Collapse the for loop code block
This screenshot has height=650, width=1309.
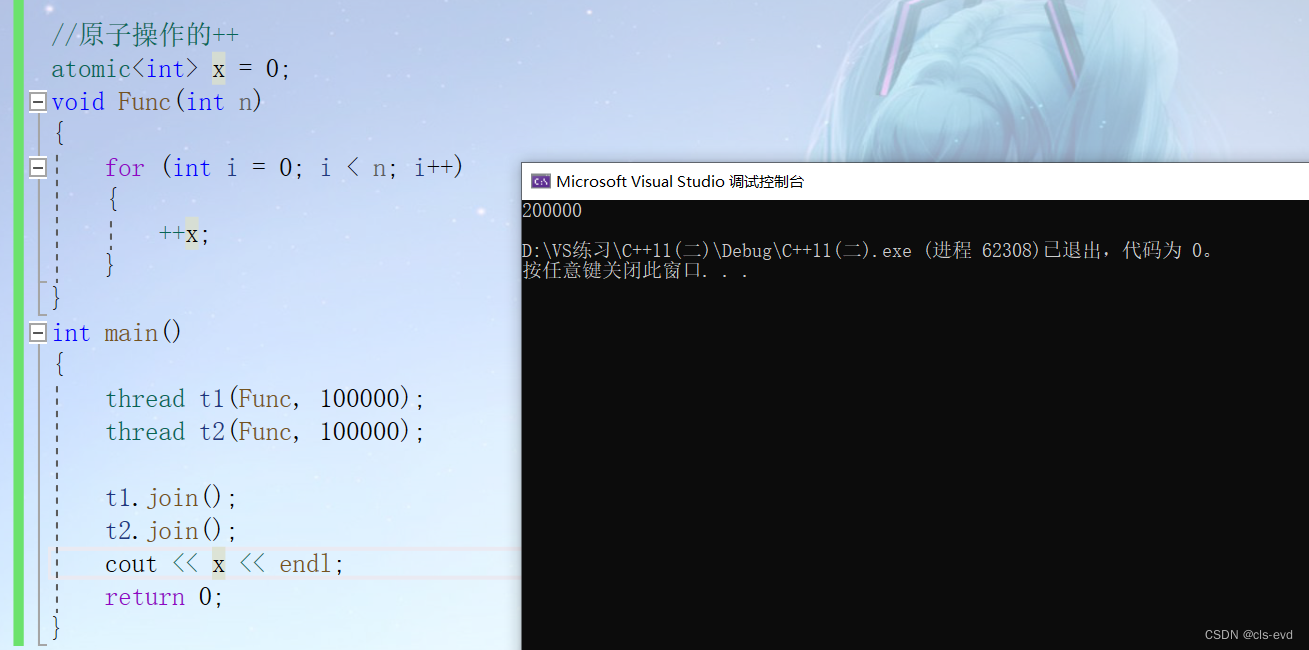[x=38, y=168]
